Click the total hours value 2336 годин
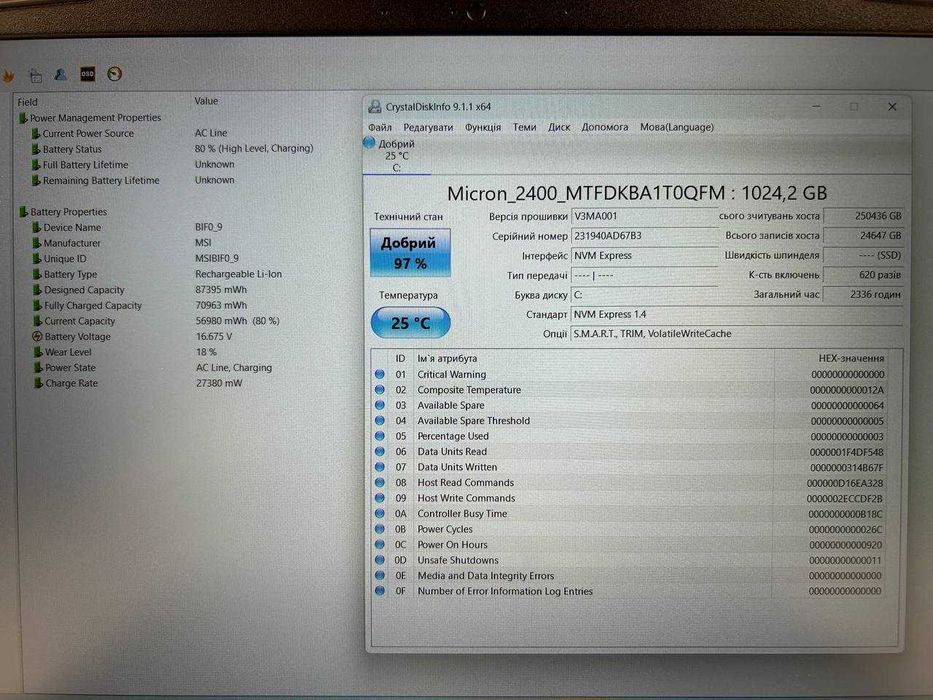933x700 pixels. [x=864, y=294]
